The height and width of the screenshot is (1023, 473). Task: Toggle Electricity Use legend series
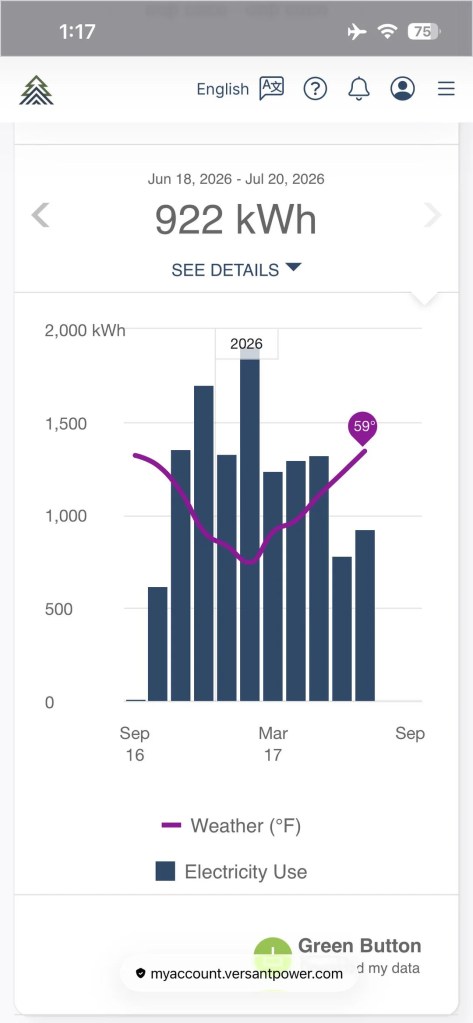(x=231, y=872)
